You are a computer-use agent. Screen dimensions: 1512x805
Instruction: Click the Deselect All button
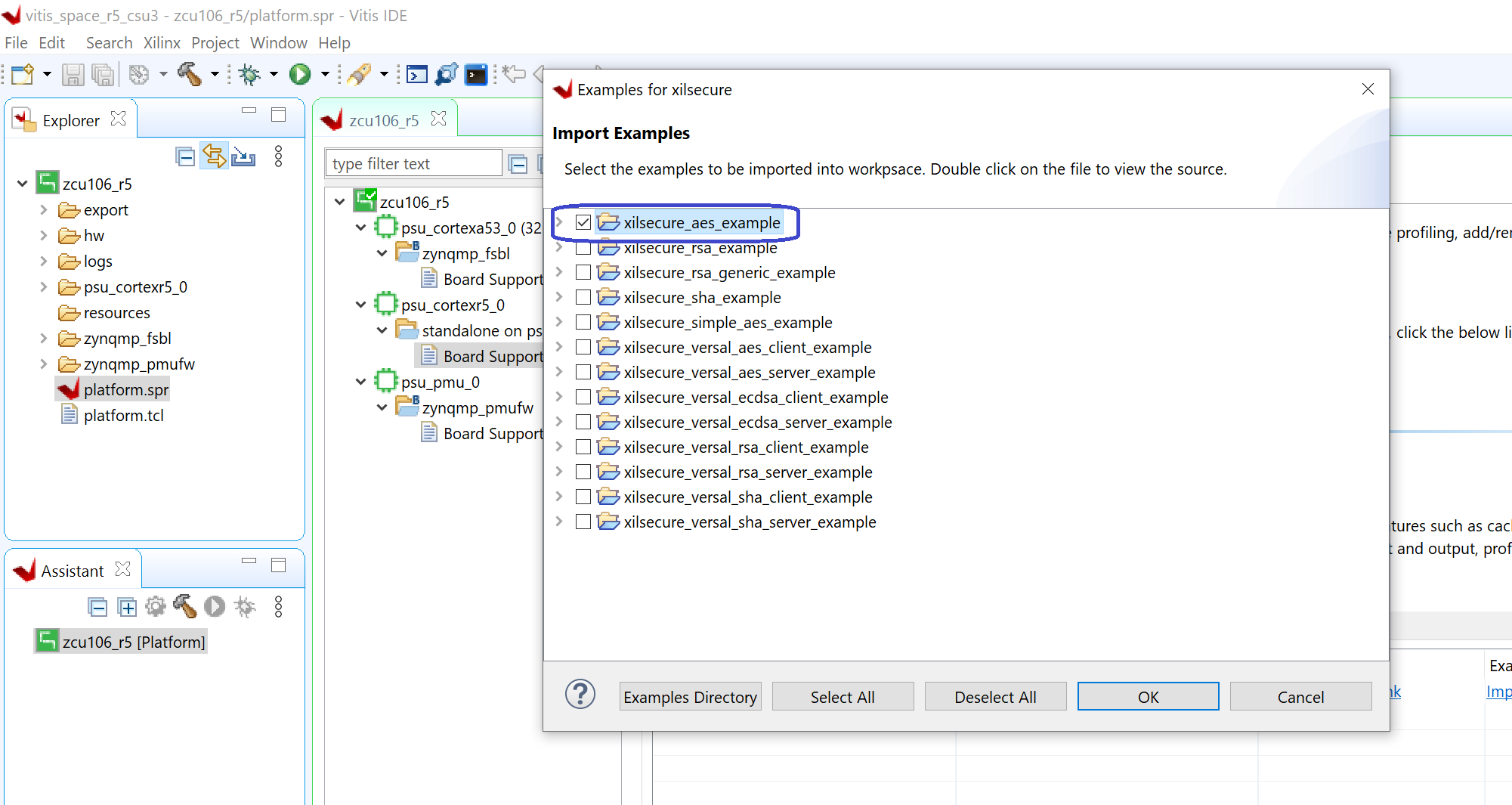coord(996,697)
